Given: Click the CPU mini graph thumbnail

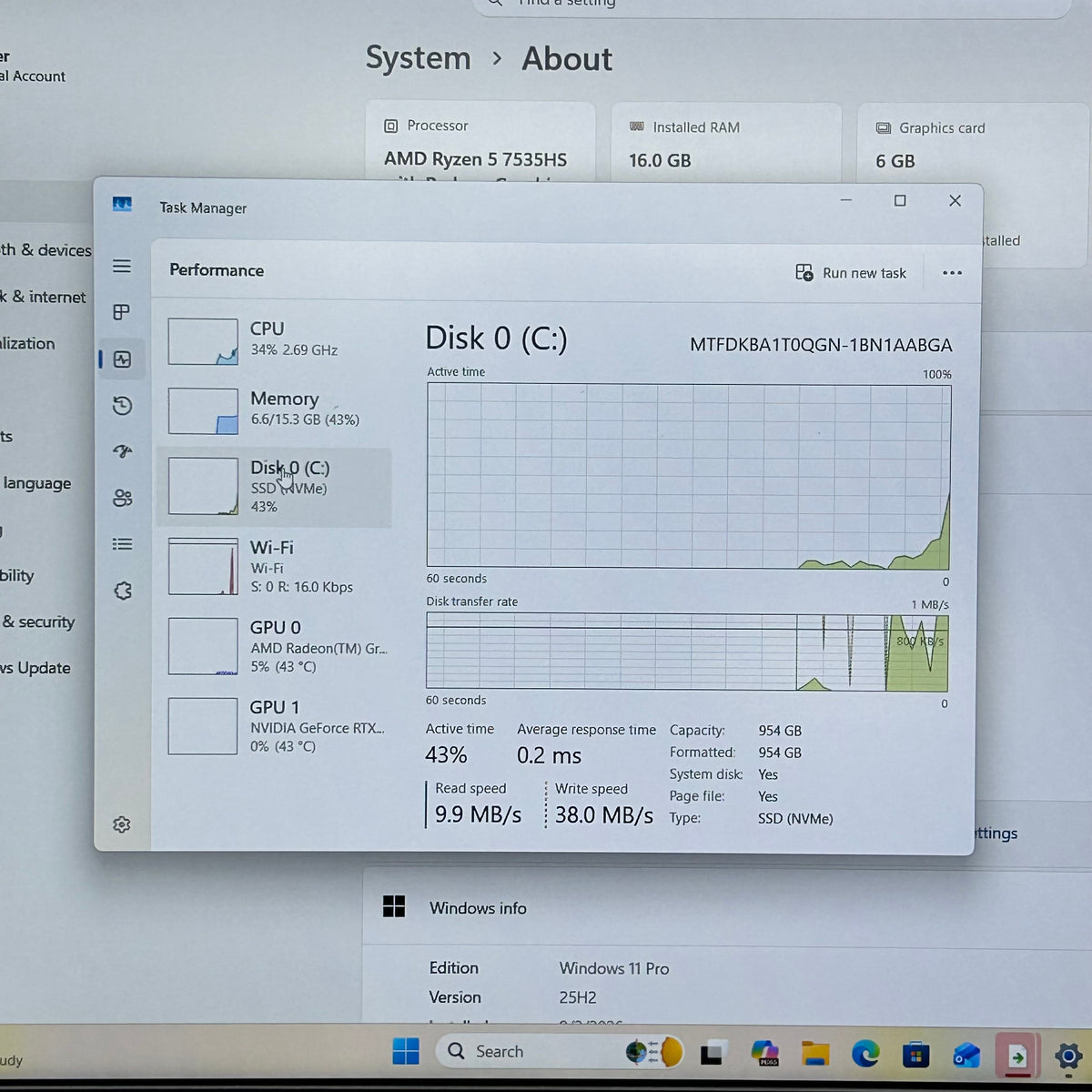Looking at the screenshot, I should [203, 341].
